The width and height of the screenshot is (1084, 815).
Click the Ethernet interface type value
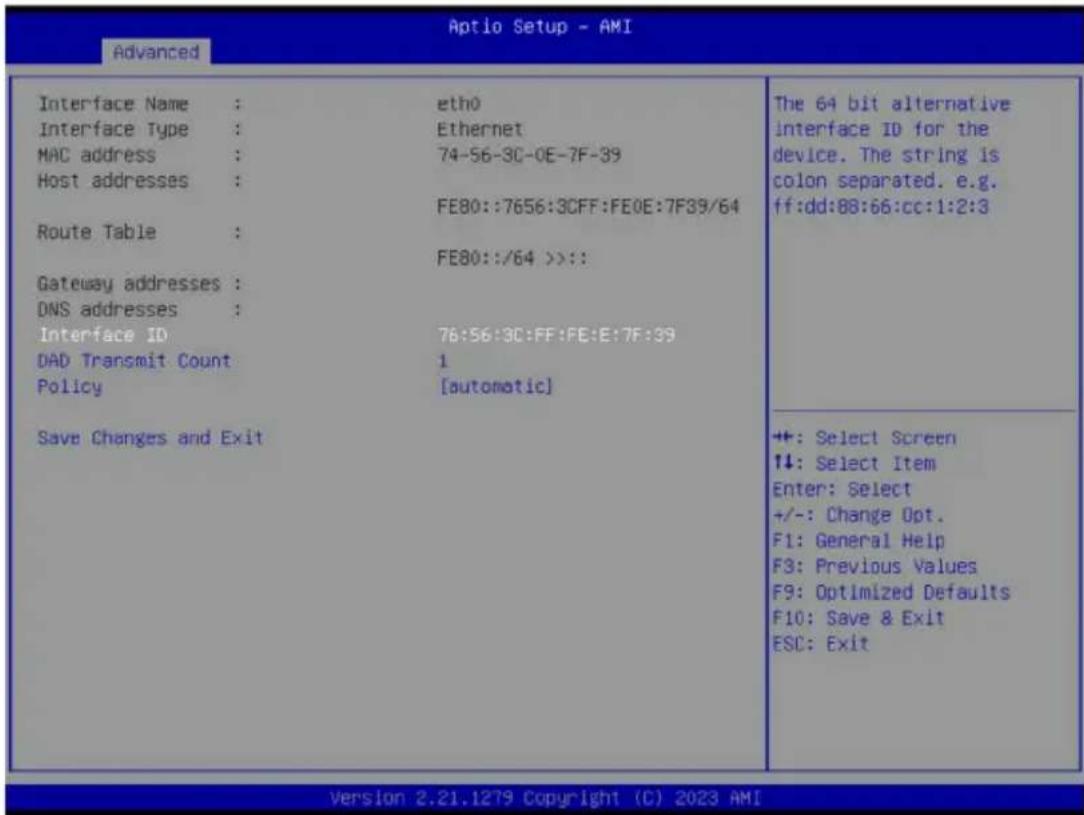pyautogui.click(x=480, y=129)
